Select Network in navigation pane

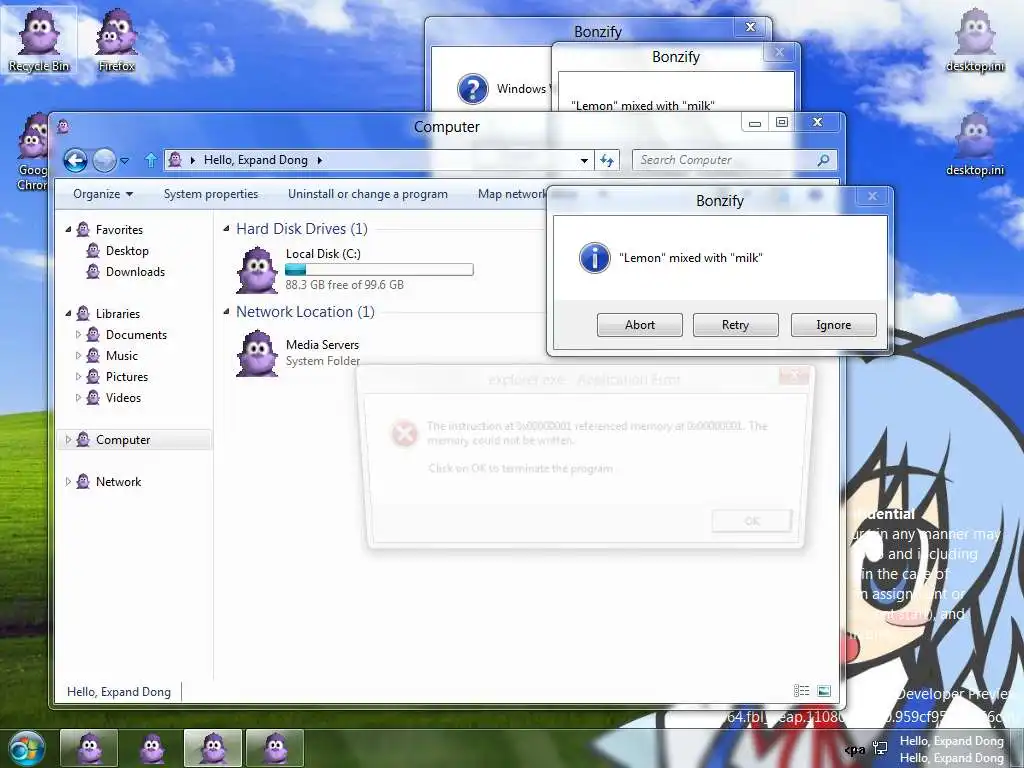click(x=118, y=481)
